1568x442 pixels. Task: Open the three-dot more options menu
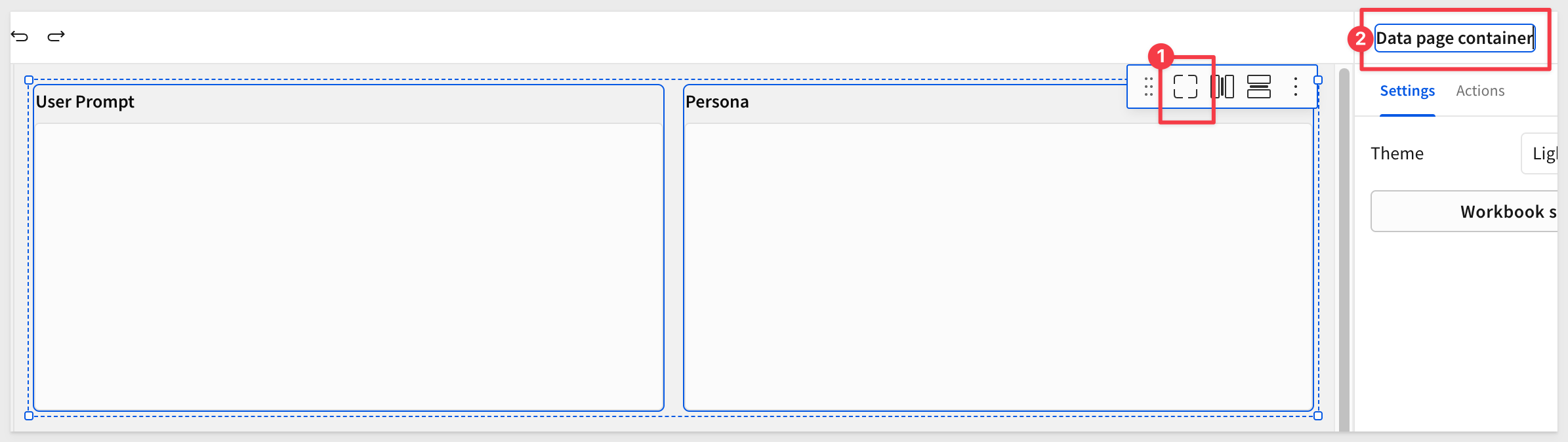1296,87
